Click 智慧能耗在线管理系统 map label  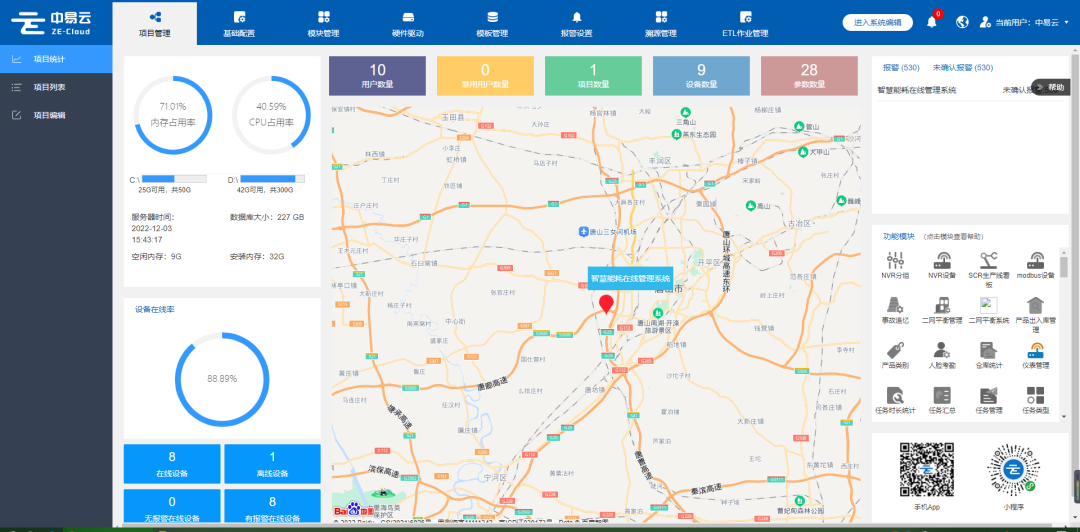630,279
